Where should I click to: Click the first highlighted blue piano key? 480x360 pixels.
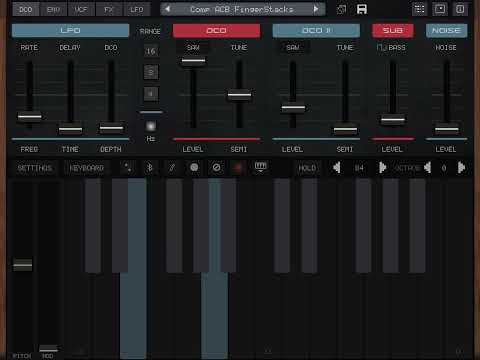(x=133, y=313)
